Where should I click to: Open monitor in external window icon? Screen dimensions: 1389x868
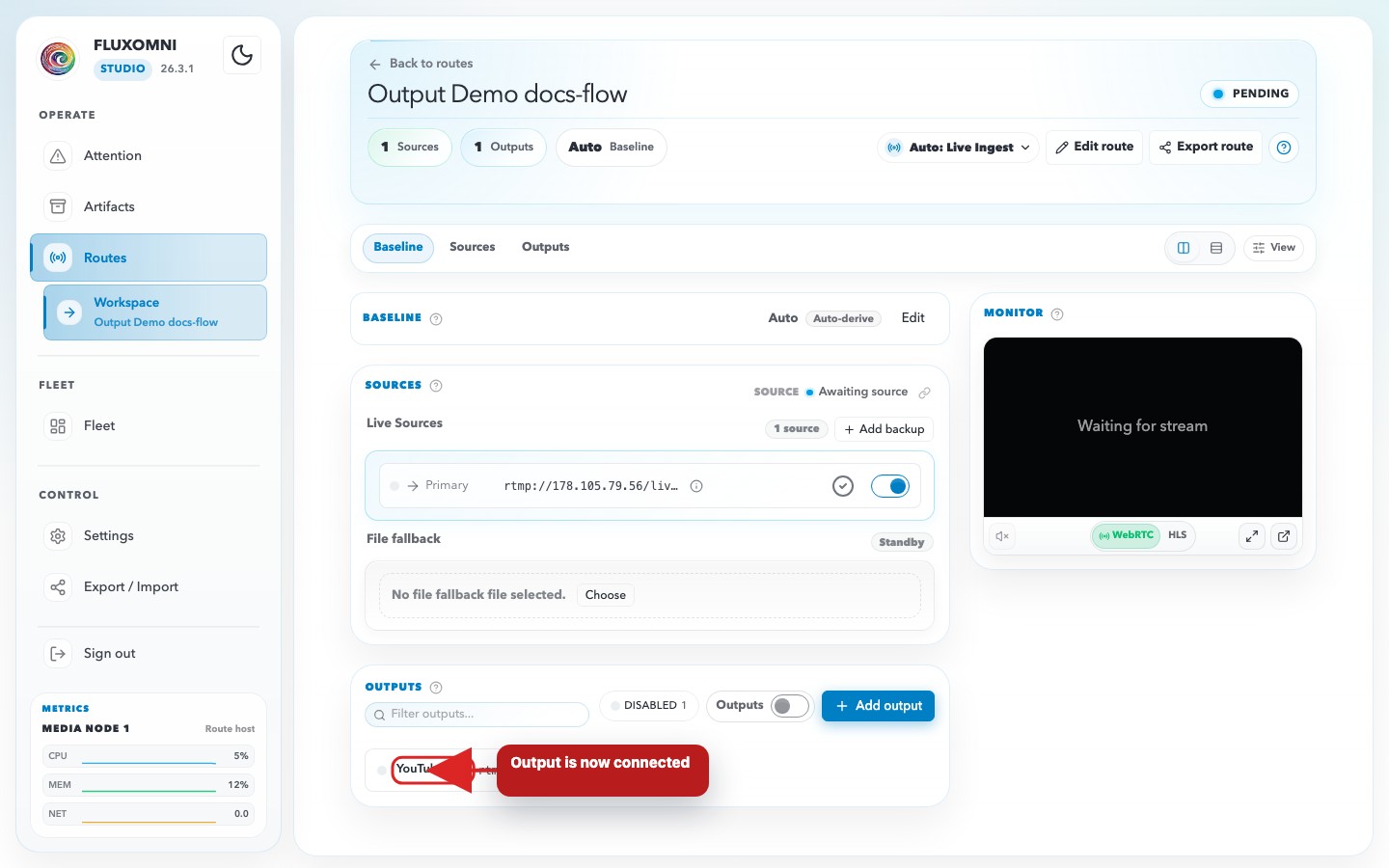click(1284, 536)
